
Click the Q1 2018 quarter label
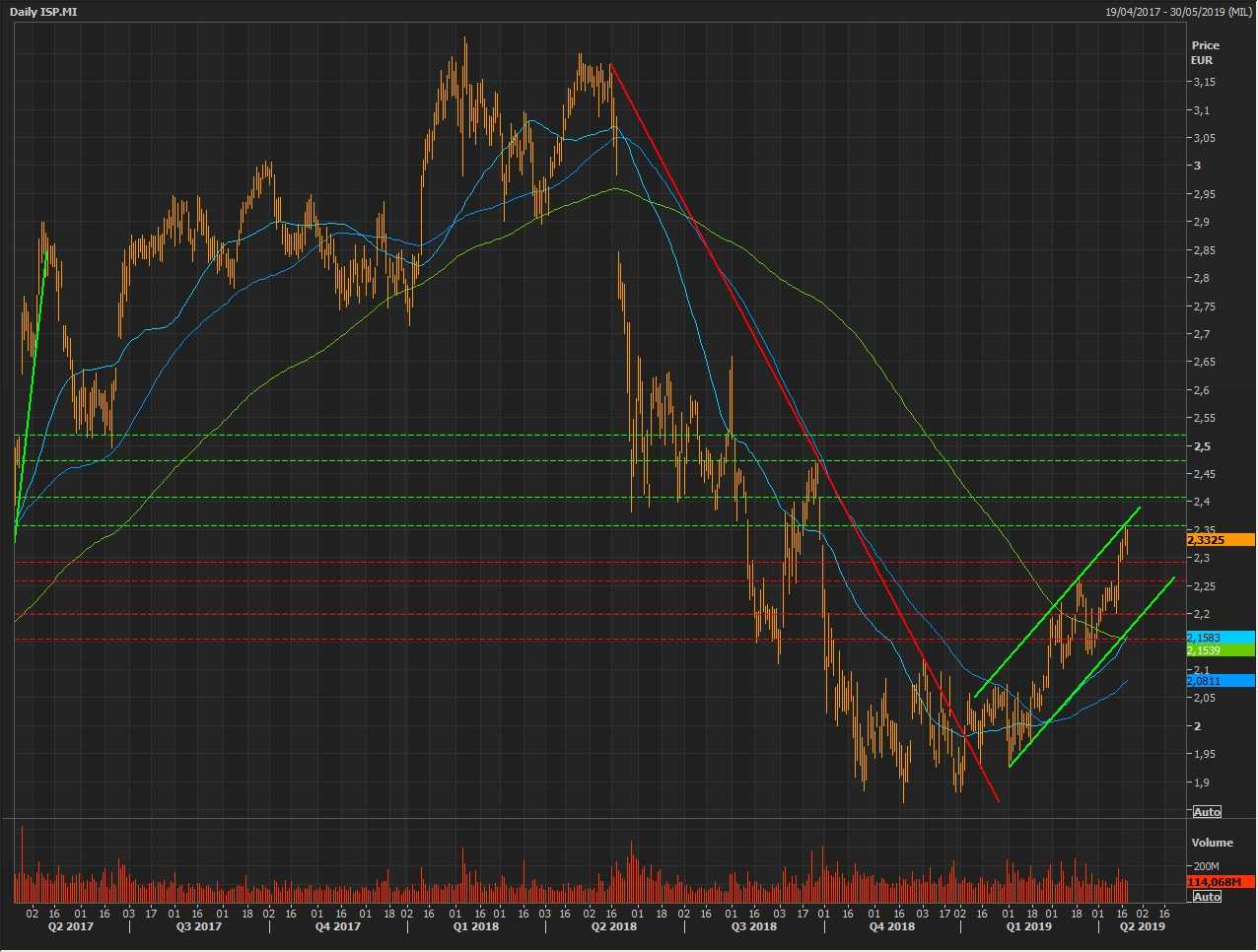click(476, 926)
